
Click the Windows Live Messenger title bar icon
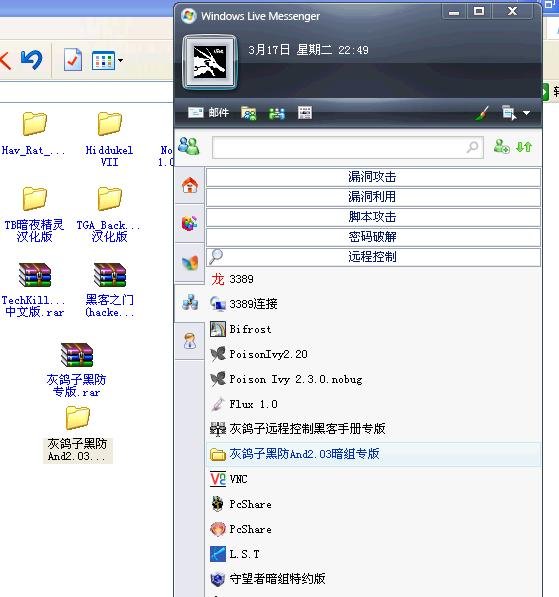[x=189, y=16]
